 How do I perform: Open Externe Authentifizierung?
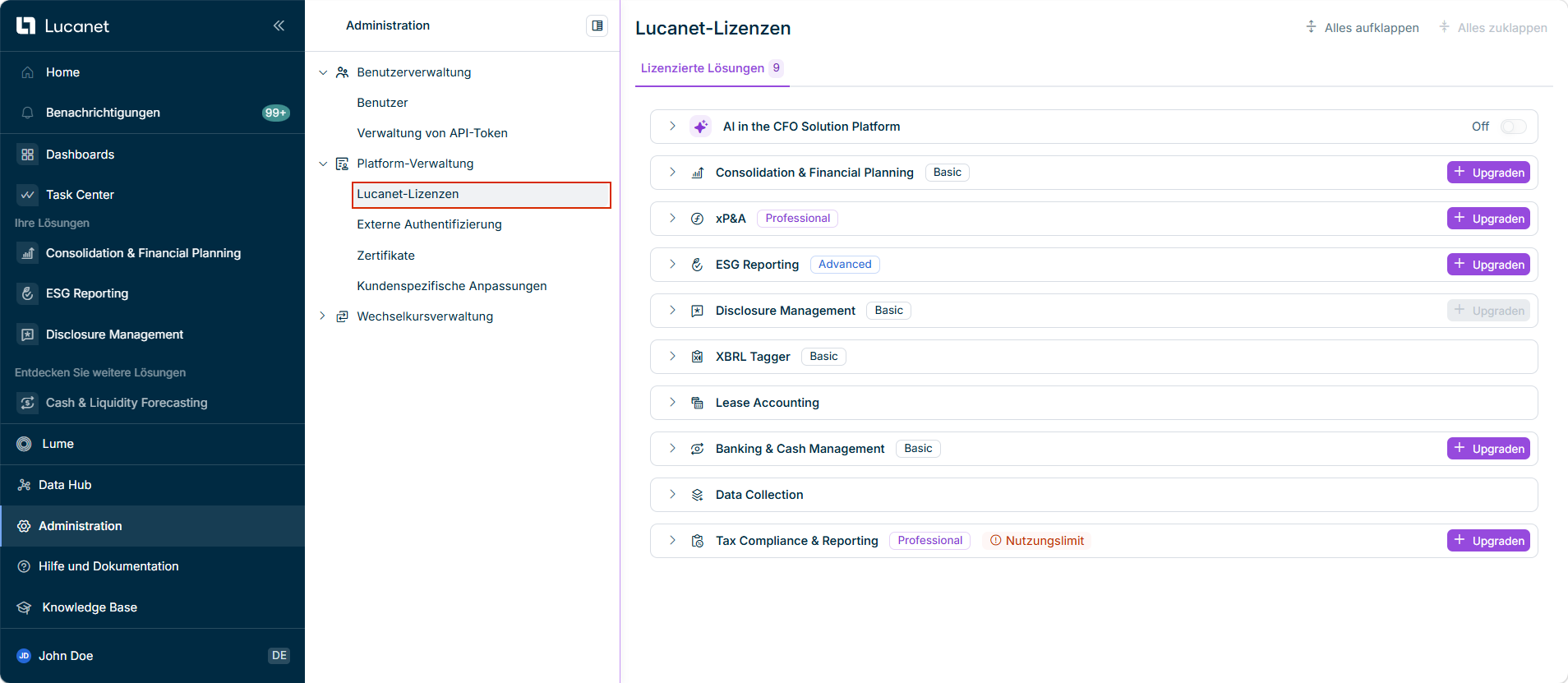coord(429,224)
